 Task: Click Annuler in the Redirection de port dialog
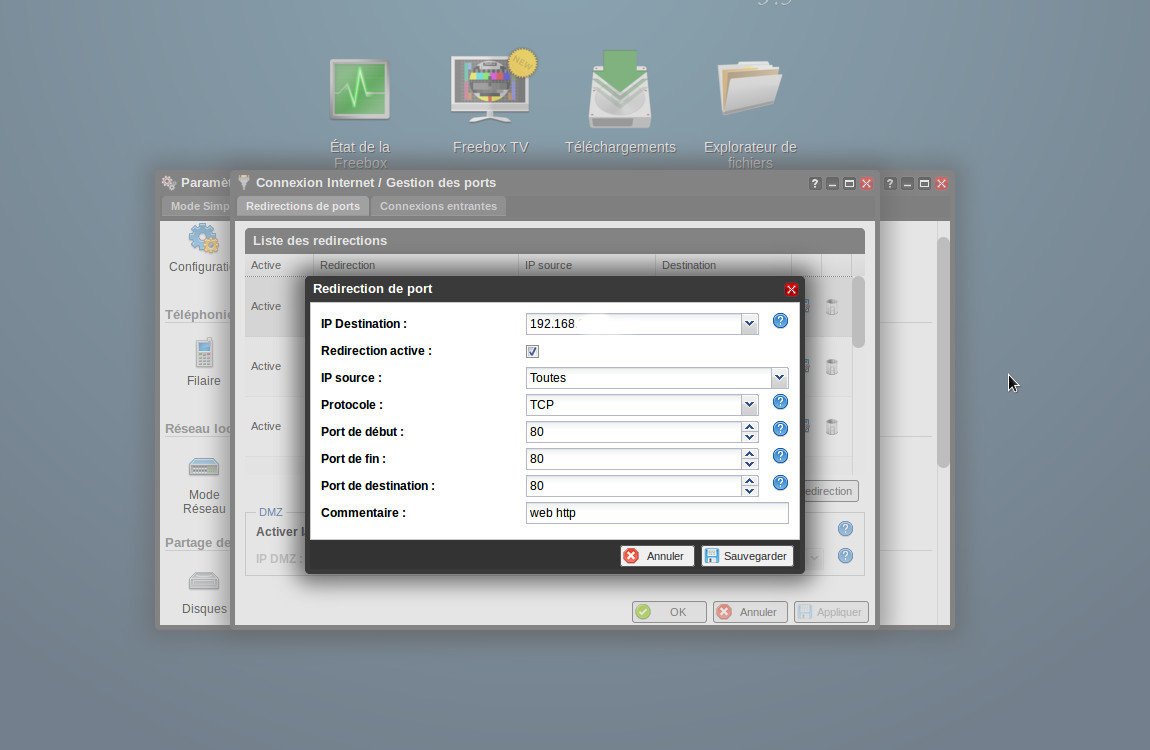(656, 556)
